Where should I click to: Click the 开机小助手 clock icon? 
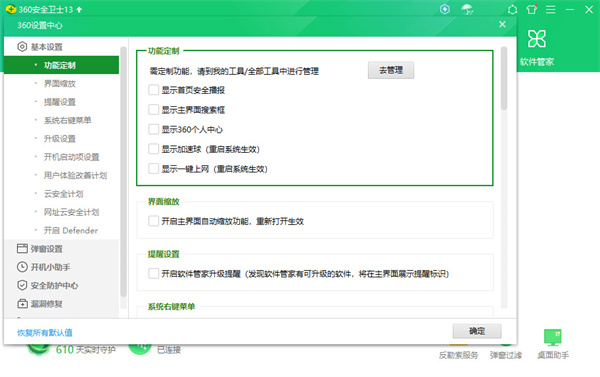(22, 267)
